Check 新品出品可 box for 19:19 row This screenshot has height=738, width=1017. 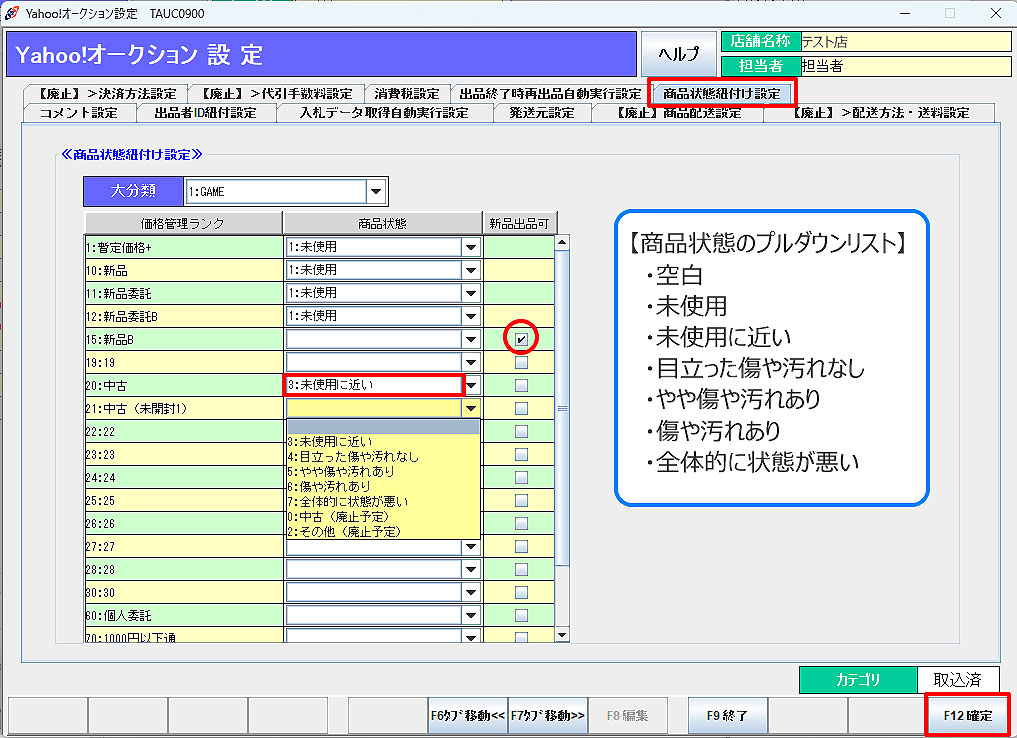pos(521,363)
